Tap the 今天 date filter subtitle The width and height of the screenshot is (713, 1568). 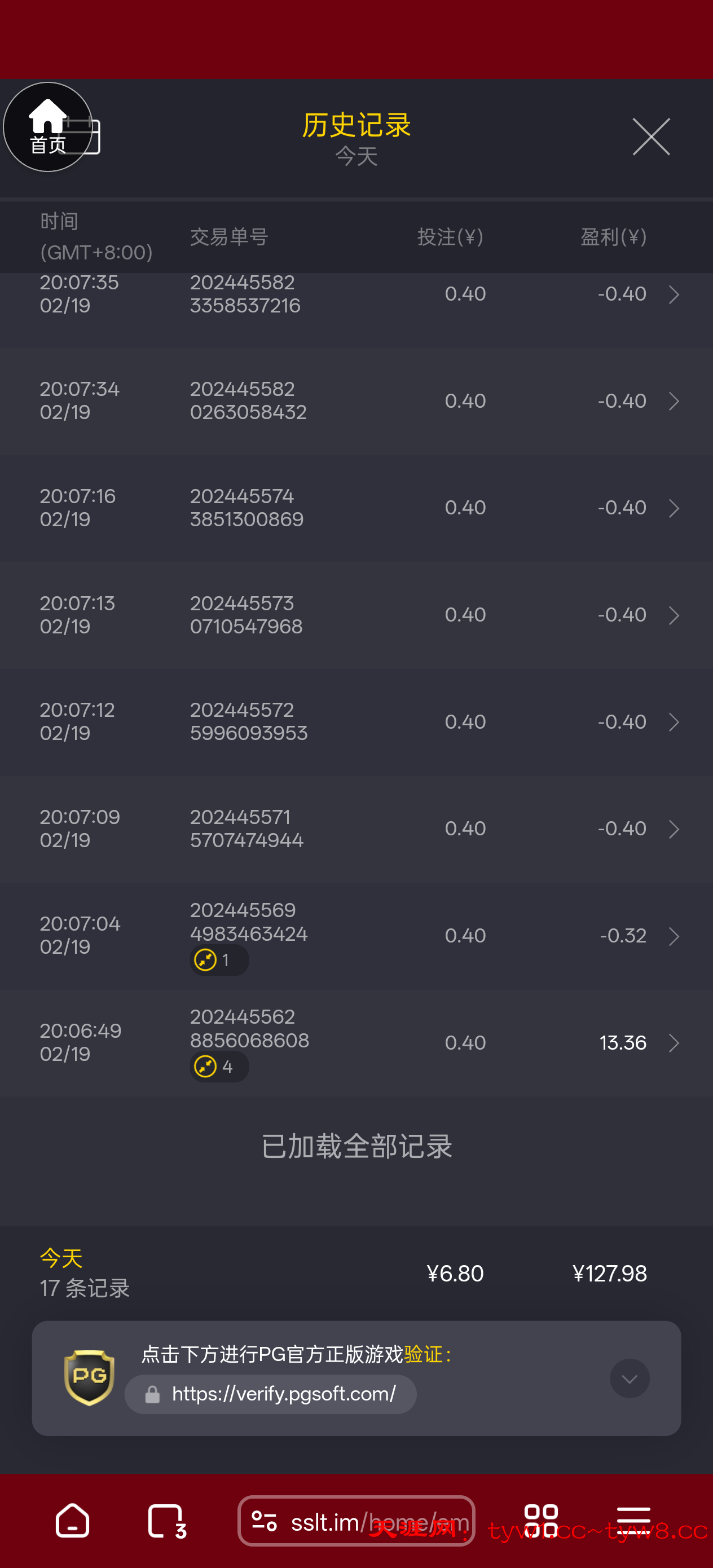click(356, 156)
